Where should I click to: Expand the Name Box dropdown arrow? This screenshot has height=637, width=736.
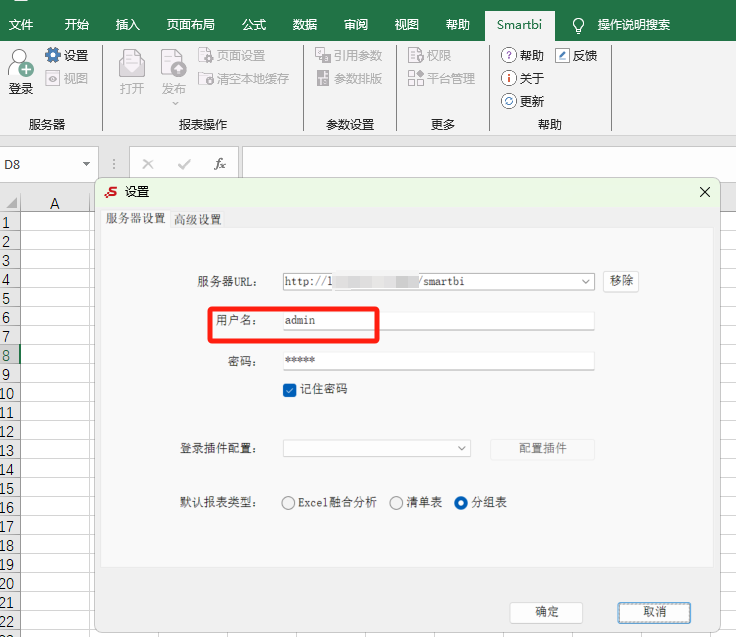[86, 164]
